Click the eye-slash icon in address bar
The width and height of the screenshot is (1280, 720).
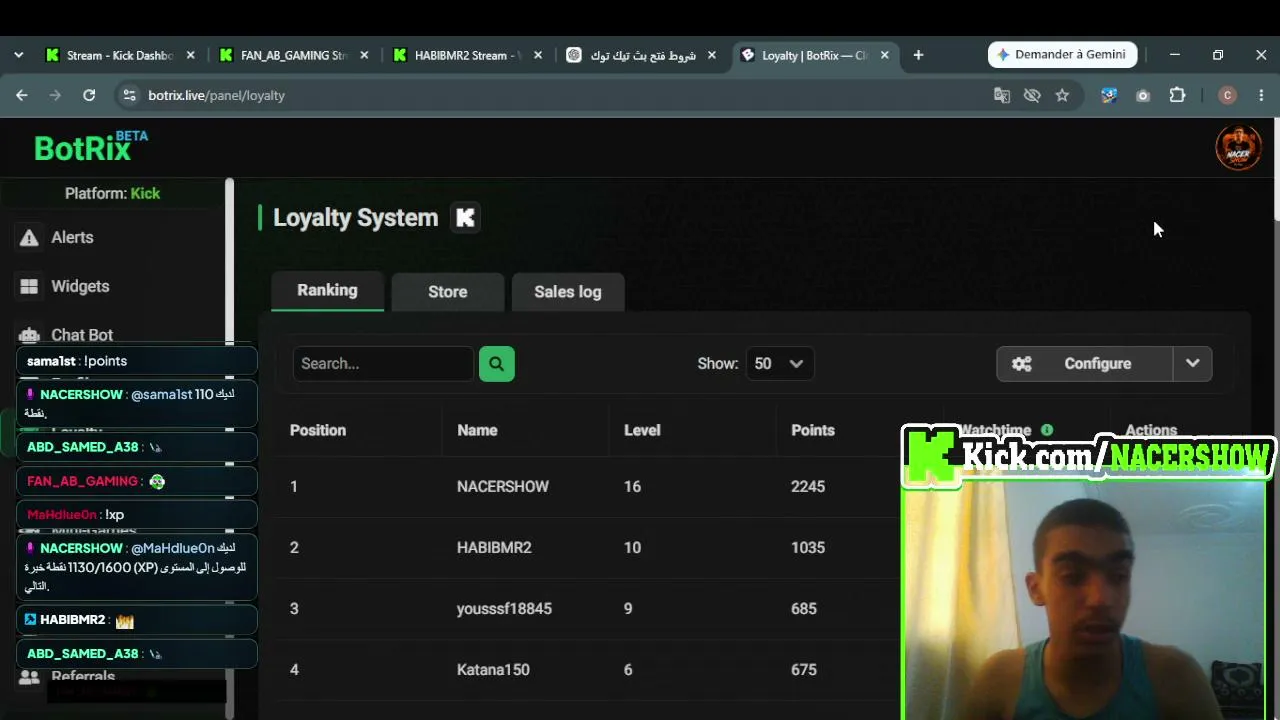[x=1032, y=95]
